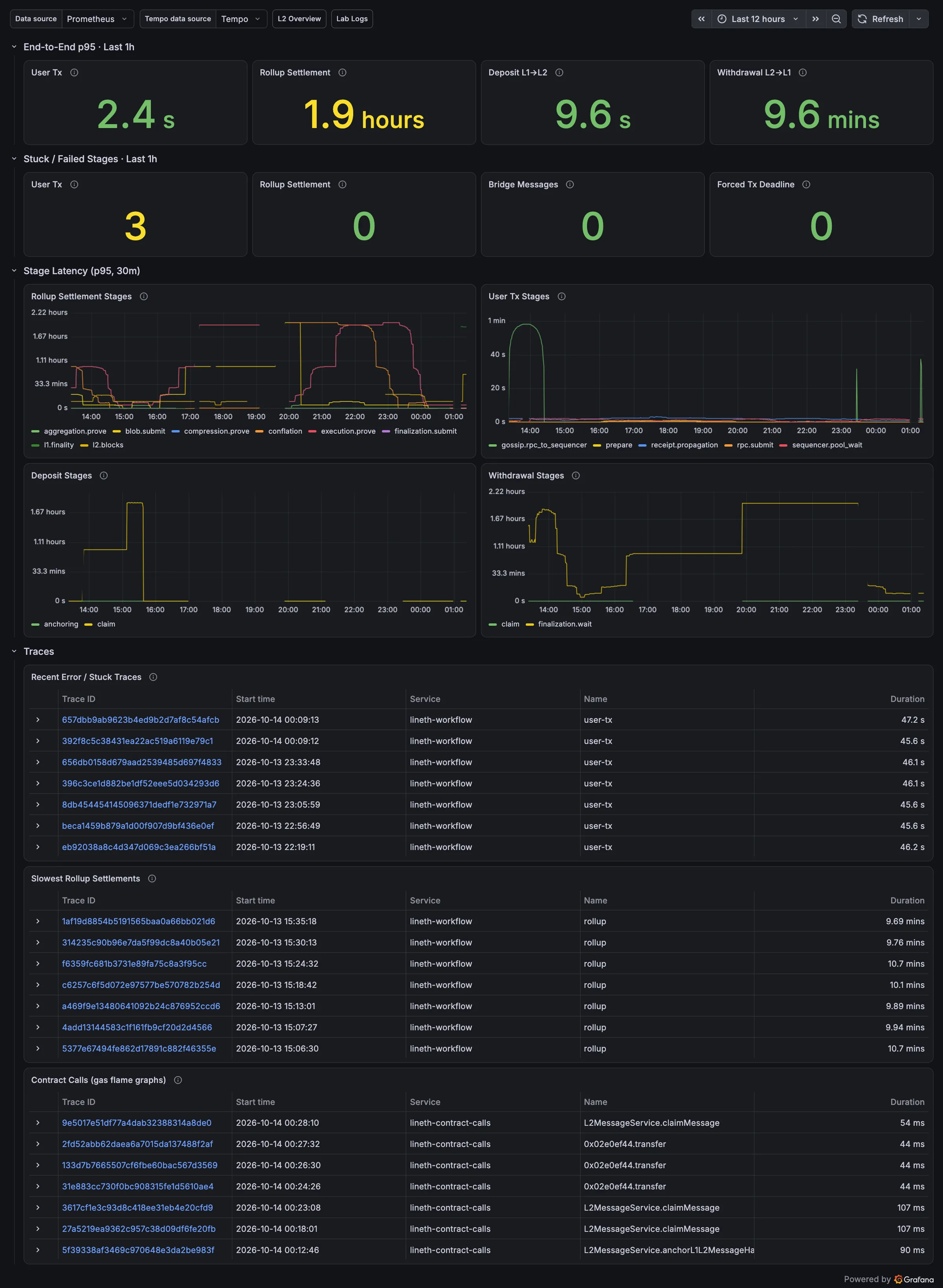Shift time range forward with double-right arrows
Screen dimensions: 943x1288
[x=816, y=19]
